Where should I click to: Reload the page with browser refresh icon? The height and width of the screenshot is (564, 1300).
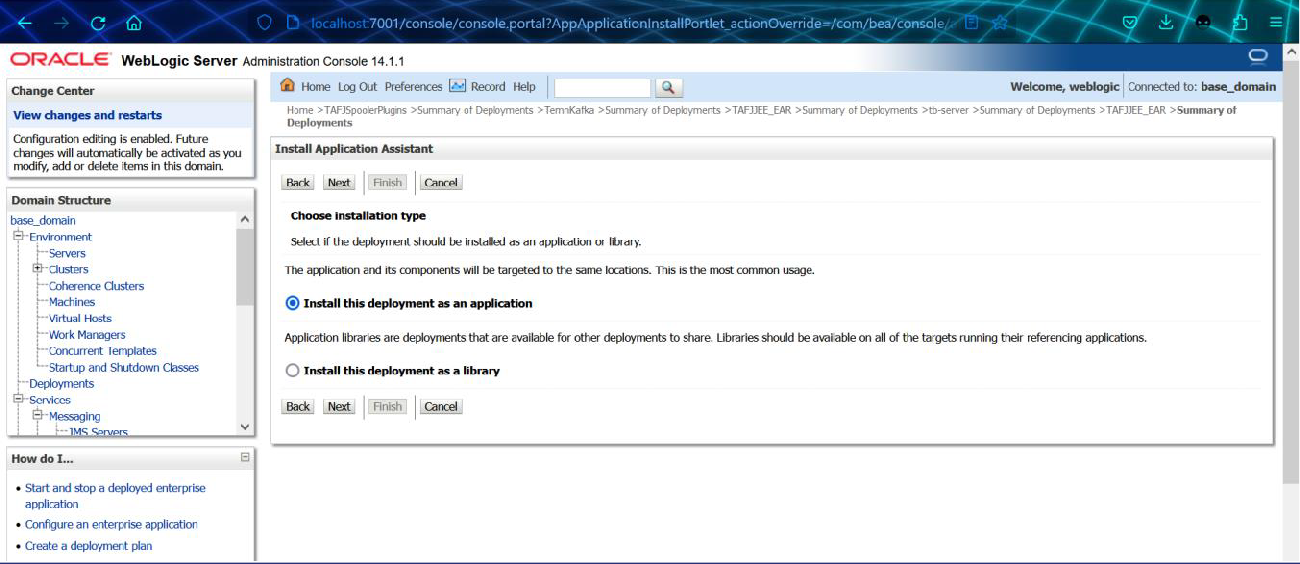98,22
